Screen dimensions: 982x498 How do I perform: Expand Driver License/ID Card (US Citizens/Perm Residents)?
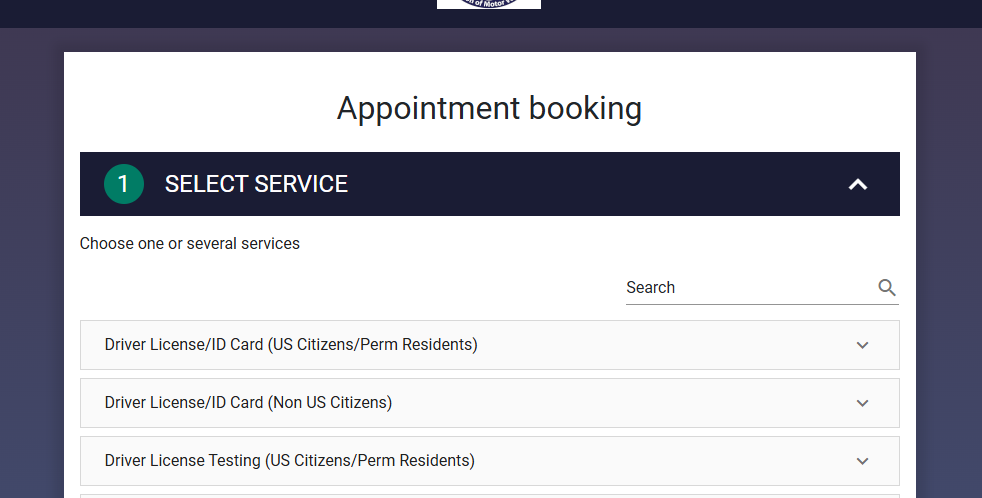tap(490, 345)
